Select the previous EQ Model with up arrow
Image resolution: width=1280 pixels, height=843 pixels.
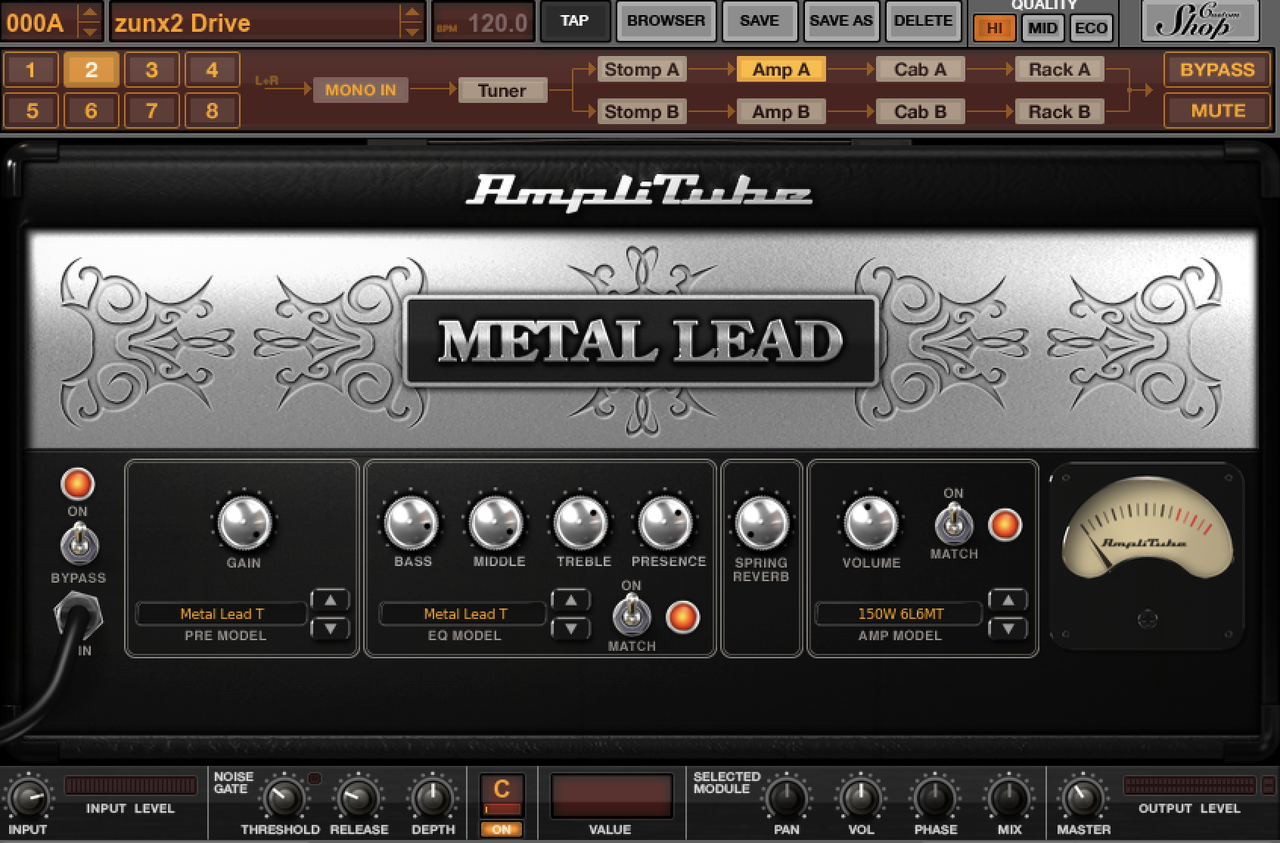[x=571, y=600]
